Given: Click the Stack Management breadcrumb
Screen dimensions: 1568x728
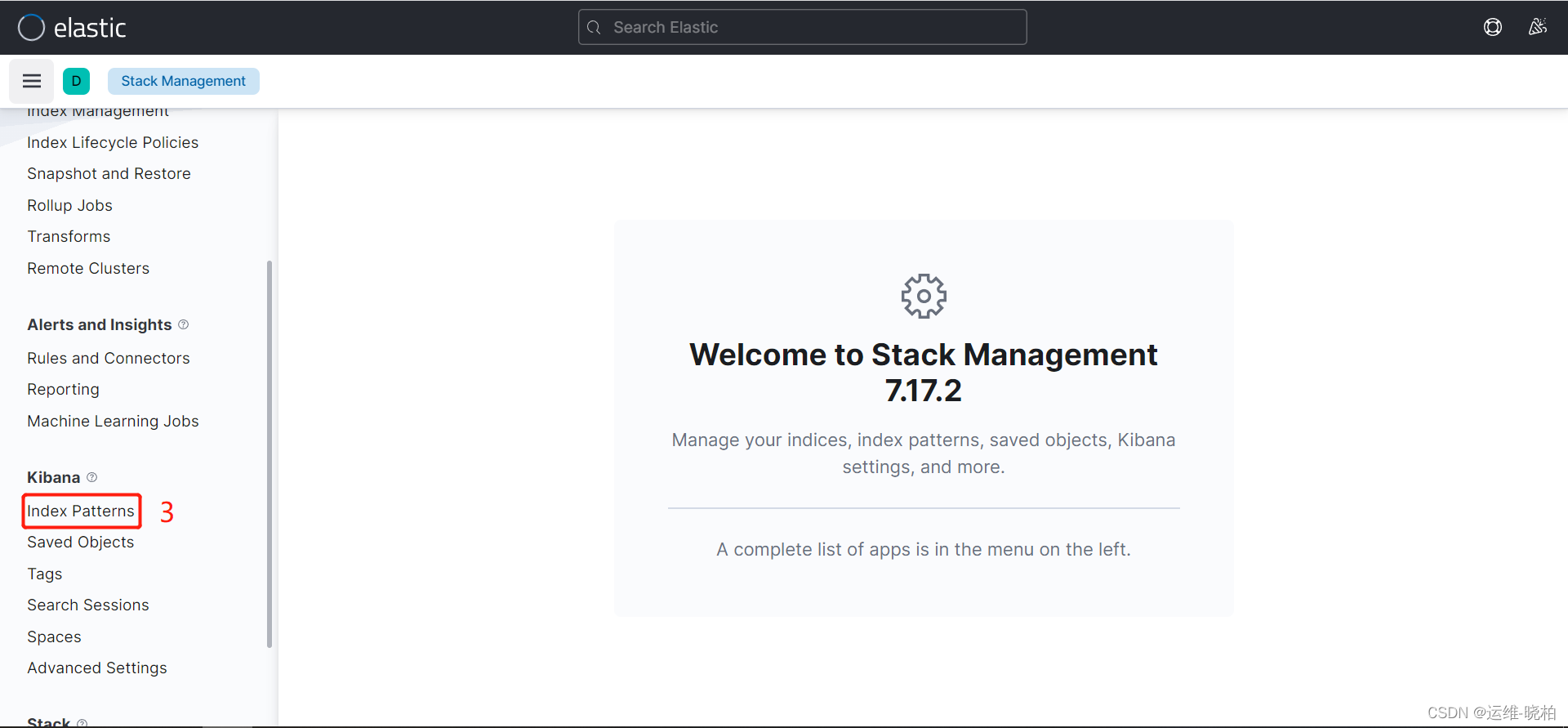Looking at the screenshot, I should (183, 81).
